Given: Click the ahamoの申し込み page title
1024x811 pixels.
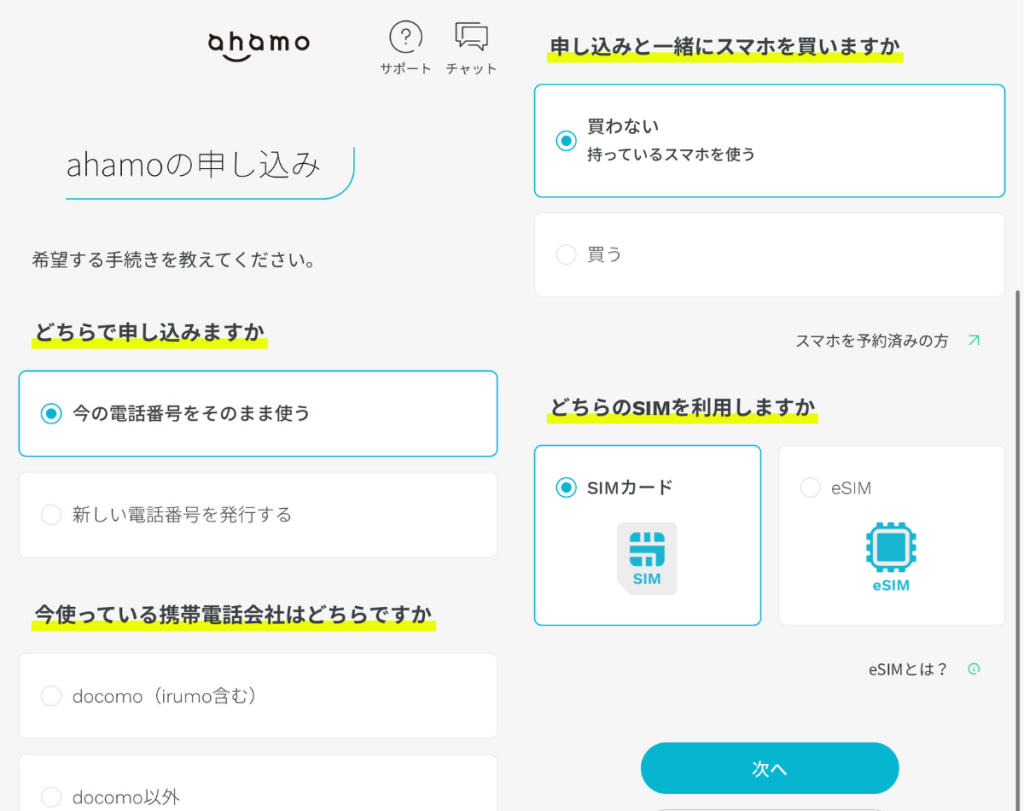Looking at the screenshot, I should click(193, 165).
